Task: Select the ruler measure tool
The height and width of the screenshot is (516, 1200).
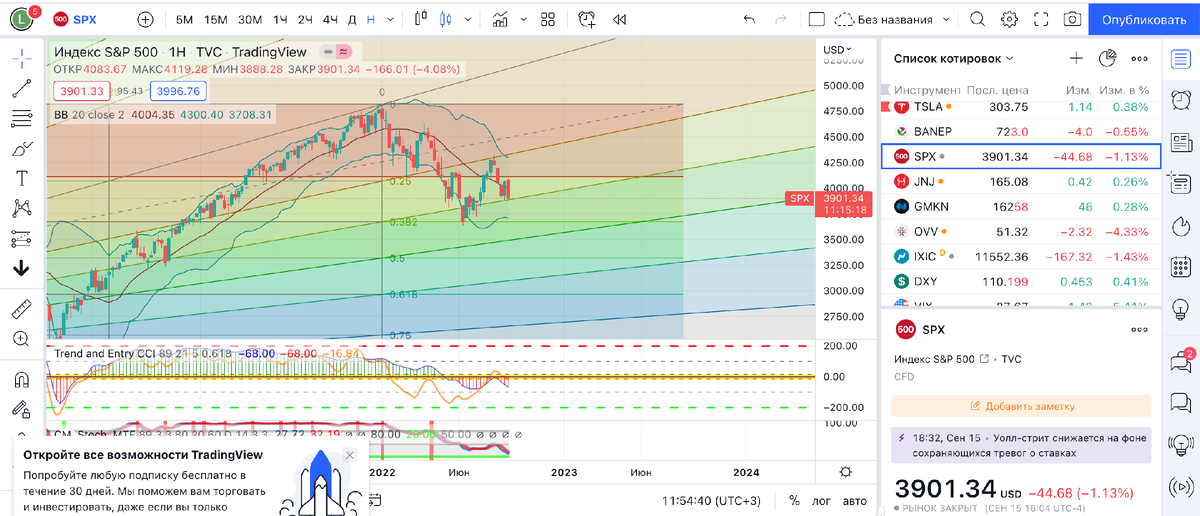Action: pos(21,308)
